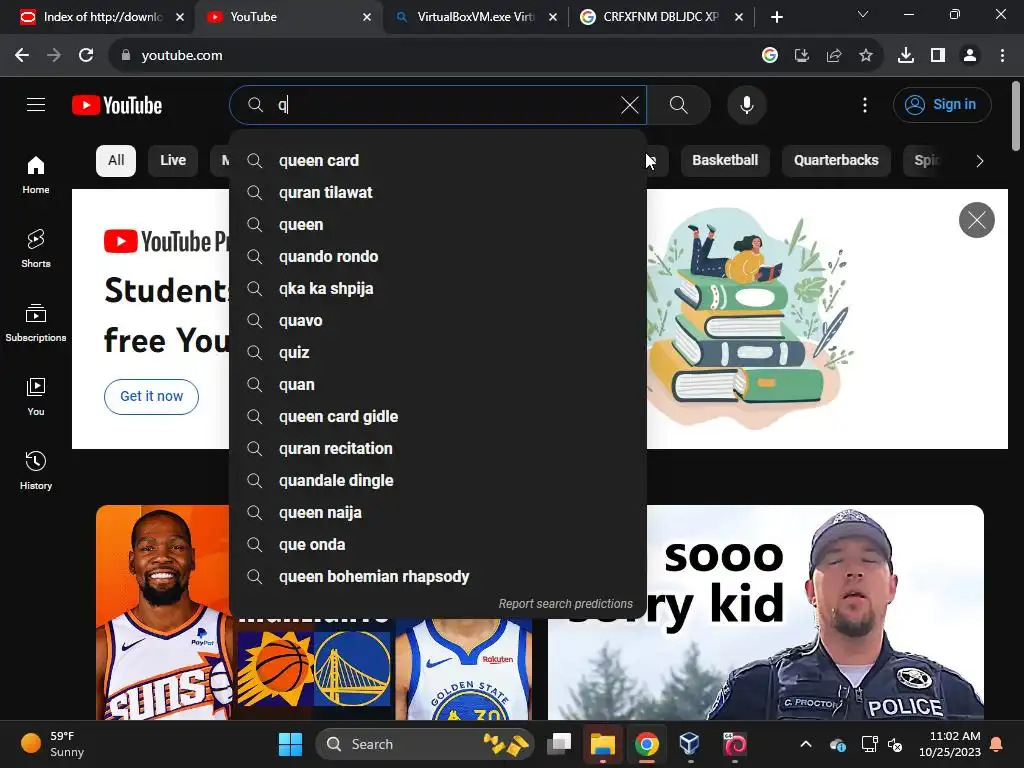Open Subscriptions from sidebar
This screenshot has height=768, width=1024.
pyautogui.click(x=36, y=323)
